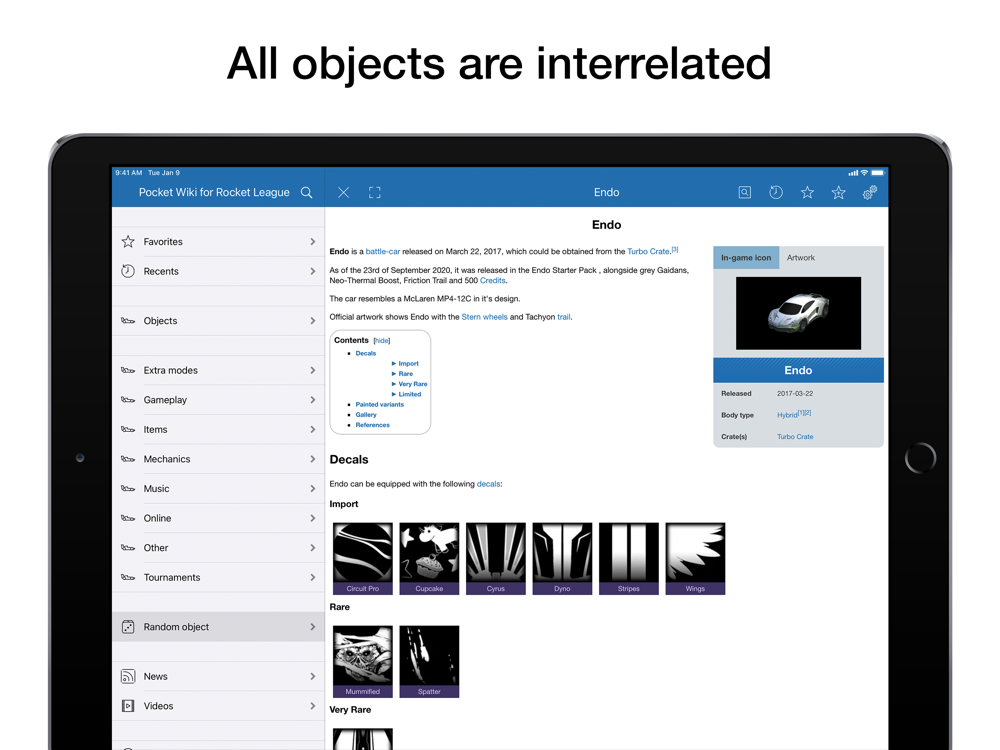Follow the battle-car link
The width and height of the screenshot is (1000, 750).
(383, 251)
